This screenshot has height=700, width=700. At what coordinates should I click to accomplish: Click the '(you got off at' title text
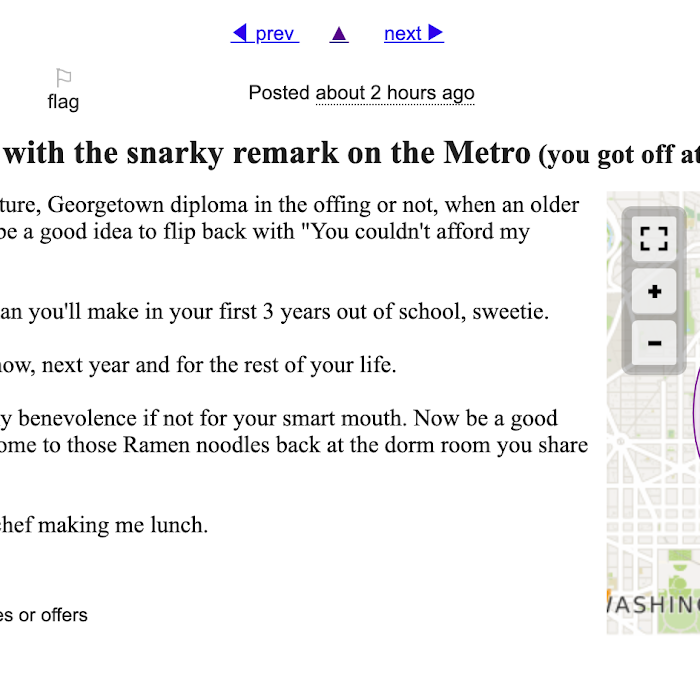coord(619,155)
